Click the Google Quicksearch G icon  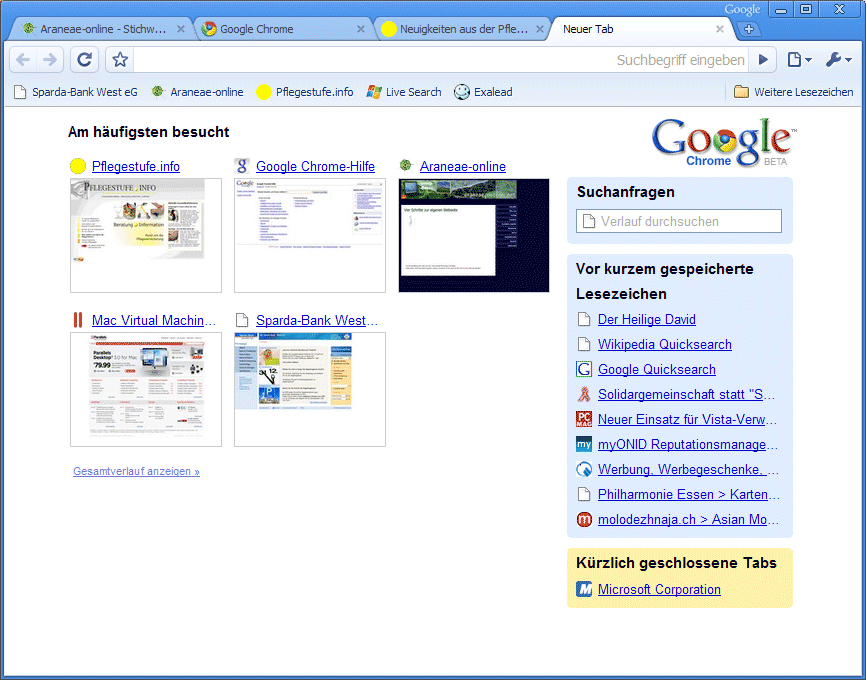[x=584, y=370]
